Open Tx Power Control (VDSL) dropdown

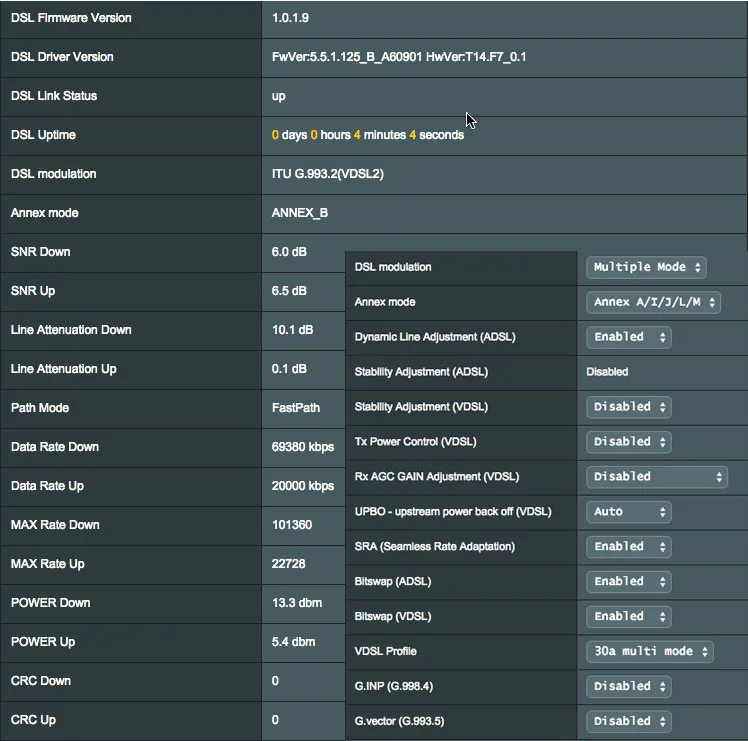(x=629, y=441)
